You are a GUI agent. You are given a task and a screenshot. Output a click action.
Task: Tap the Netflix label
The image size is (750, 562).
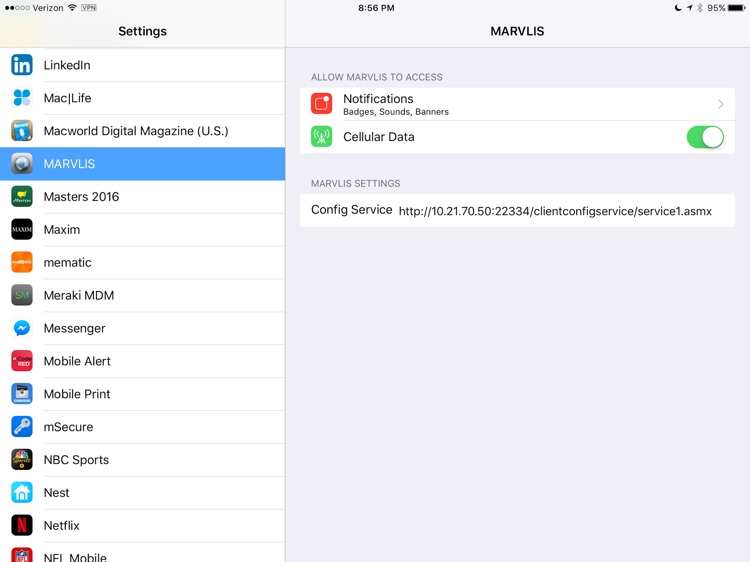(x=62, y=525)
